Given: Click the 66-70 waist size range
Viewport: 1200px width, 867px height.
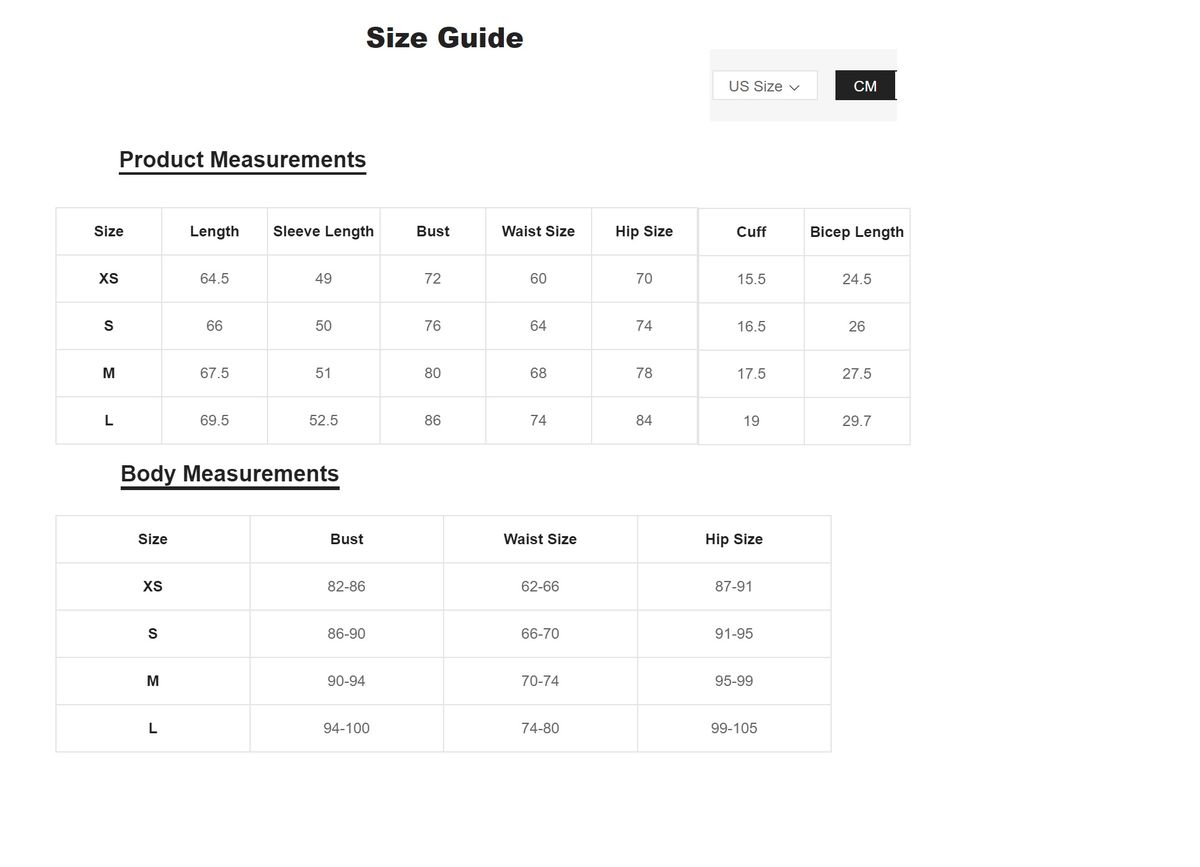Looking at the screenshot, I should pyautogui.click(x=540, y=634).
